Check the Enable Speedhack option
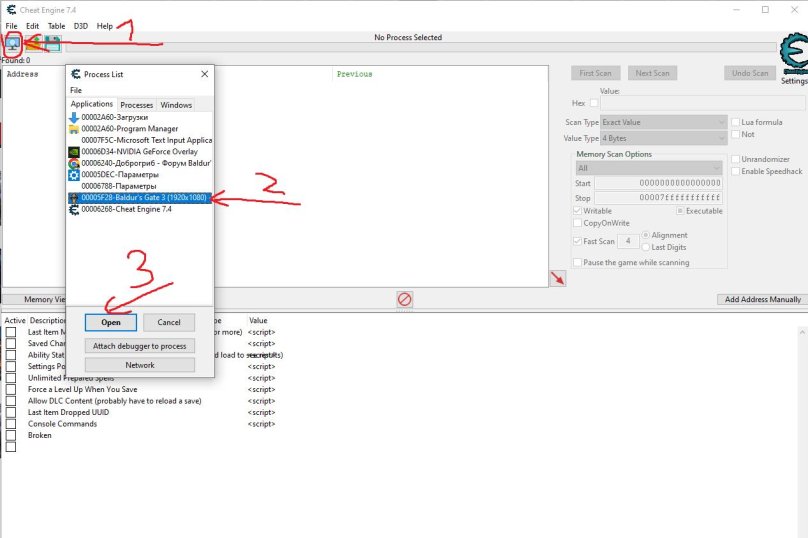 736,171
